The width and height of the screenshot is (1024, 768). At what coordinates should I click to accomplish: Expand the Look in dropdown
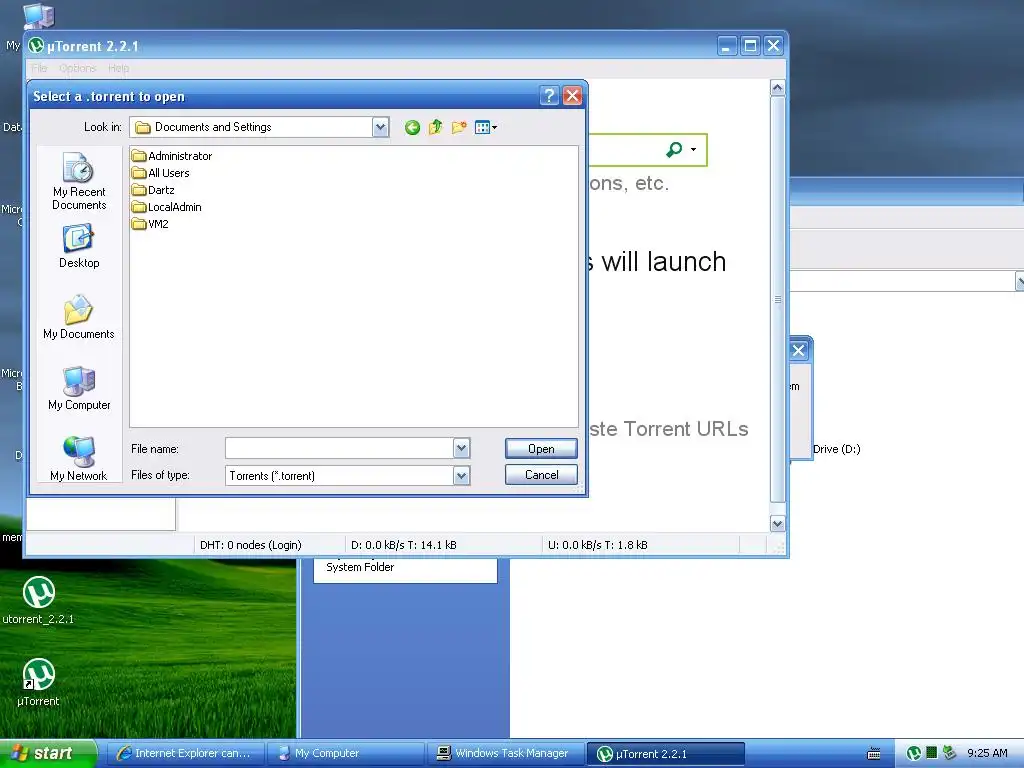click(x=381, y=127)
